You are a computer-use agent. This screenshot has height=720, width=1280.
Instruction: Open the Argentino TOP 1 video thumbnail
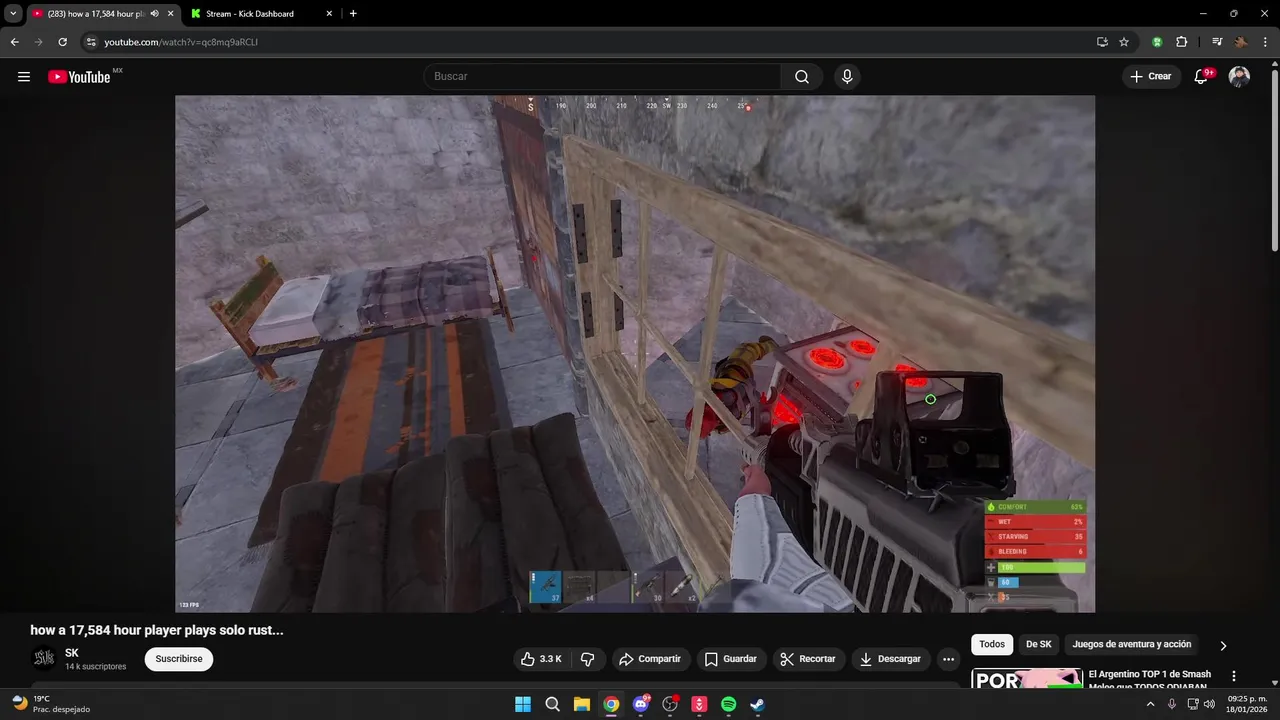click(1027, 679)
